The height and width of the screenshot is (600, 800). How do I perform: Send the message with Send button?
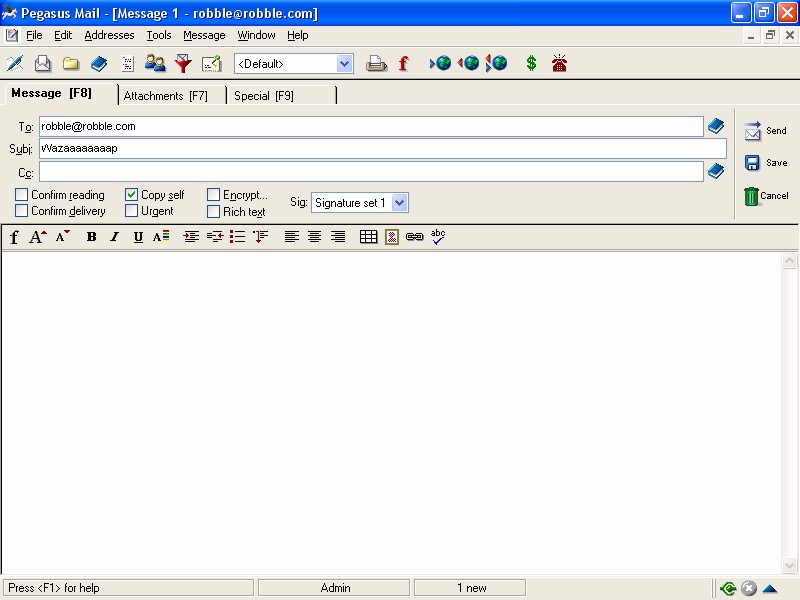tap(765, 131)
